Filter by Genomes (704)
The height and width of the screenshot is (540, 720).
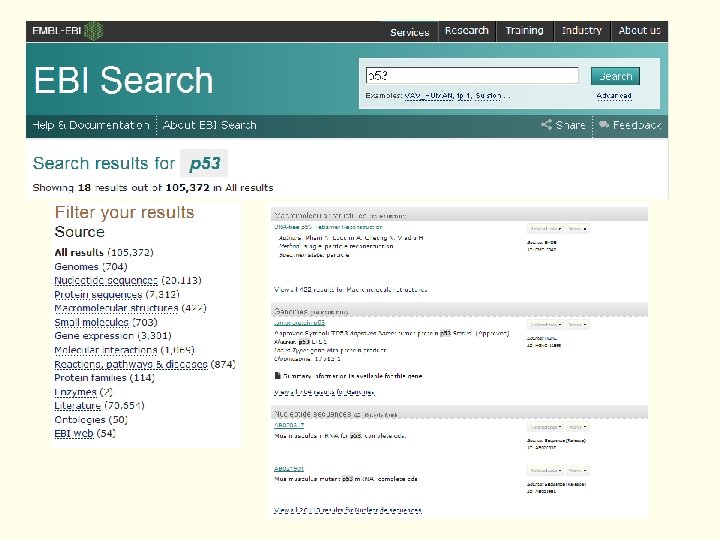(90, 267)
